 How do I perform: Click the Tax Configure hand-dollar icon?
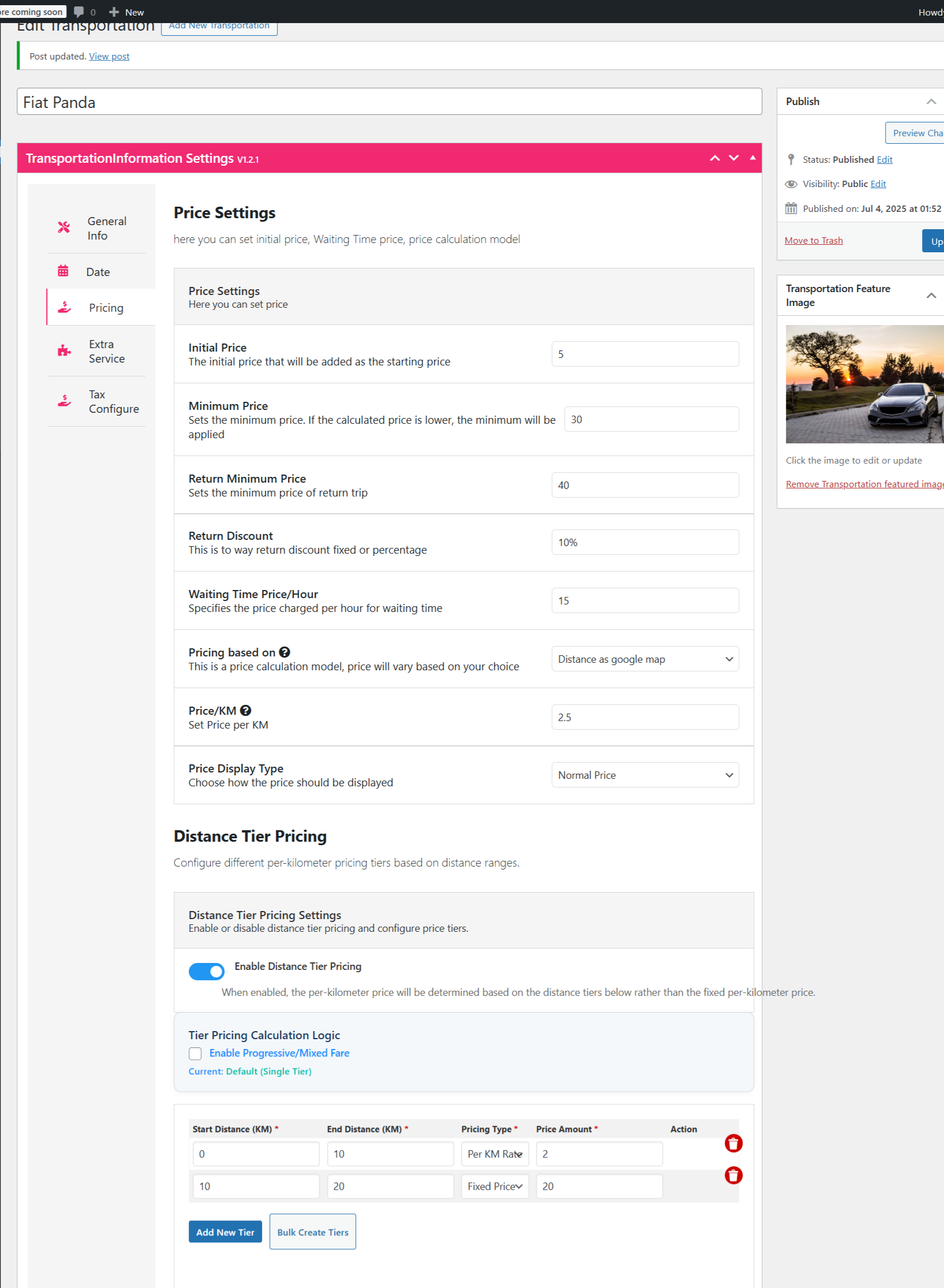[64, 401]
